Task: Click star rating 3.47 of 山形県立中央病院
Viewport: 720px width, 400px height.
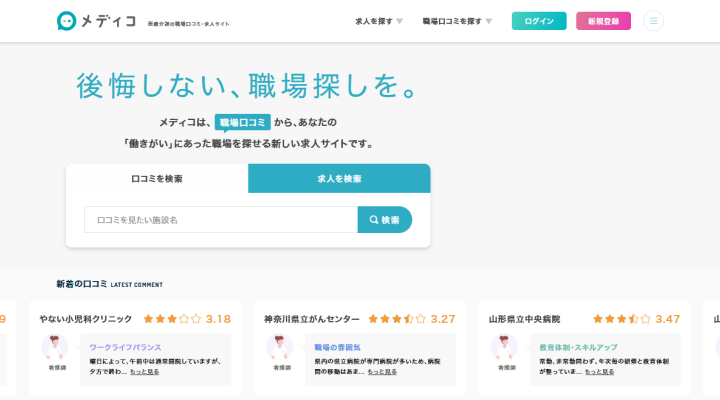Action: pos(636,319)
